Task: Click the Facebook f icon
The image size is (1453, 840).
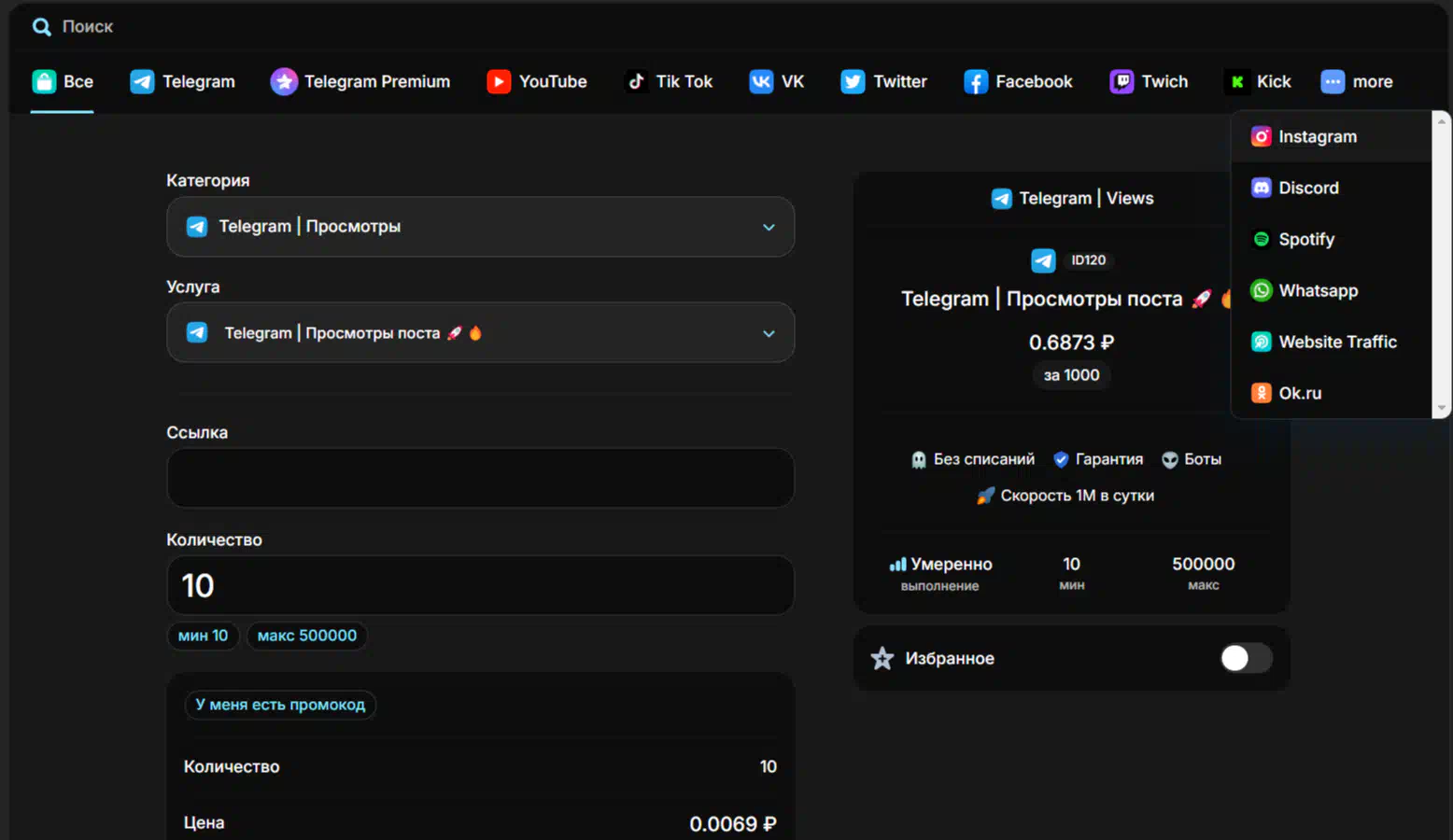Action: coord(976,82)
